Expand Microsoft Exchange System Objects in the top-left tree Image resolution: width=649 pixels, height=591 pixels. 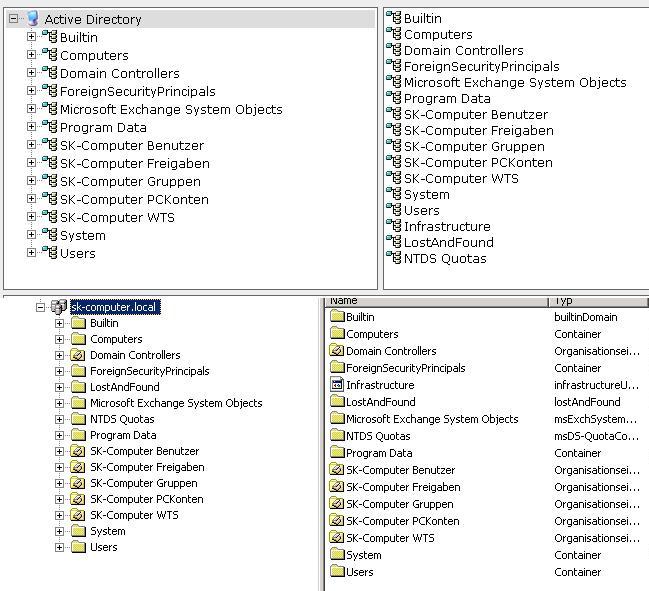pyautogui.click(x=31, y=109)
